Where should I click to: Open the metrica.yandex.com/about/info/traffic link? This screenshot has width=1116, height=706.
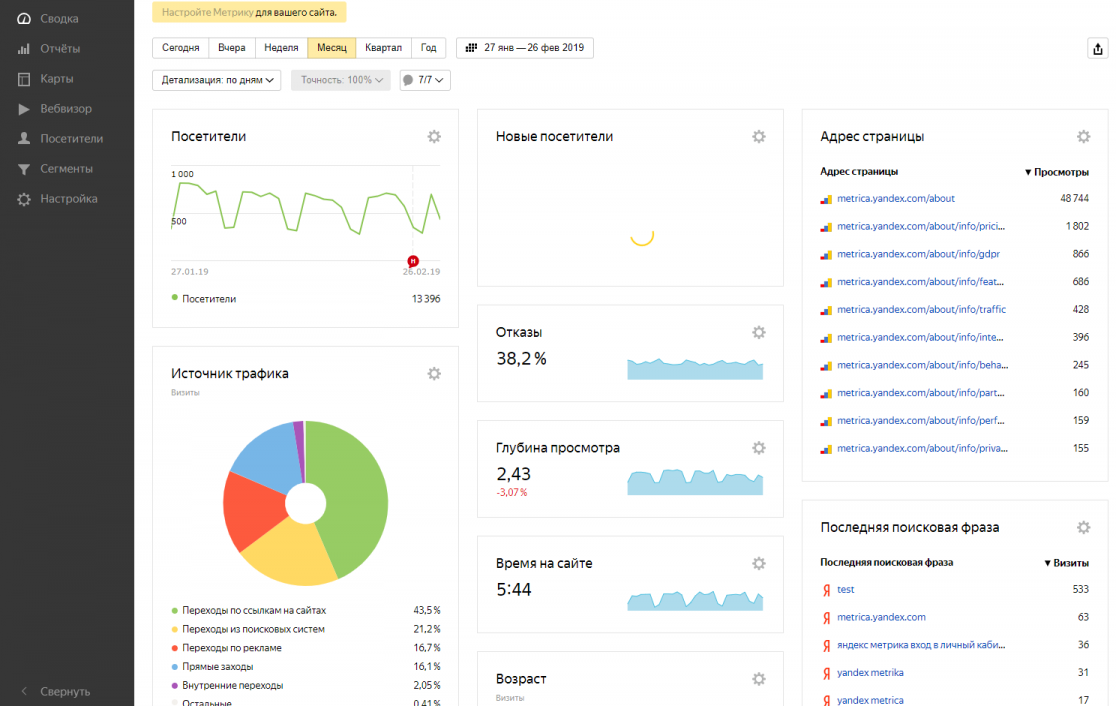(x=921, y=310)
